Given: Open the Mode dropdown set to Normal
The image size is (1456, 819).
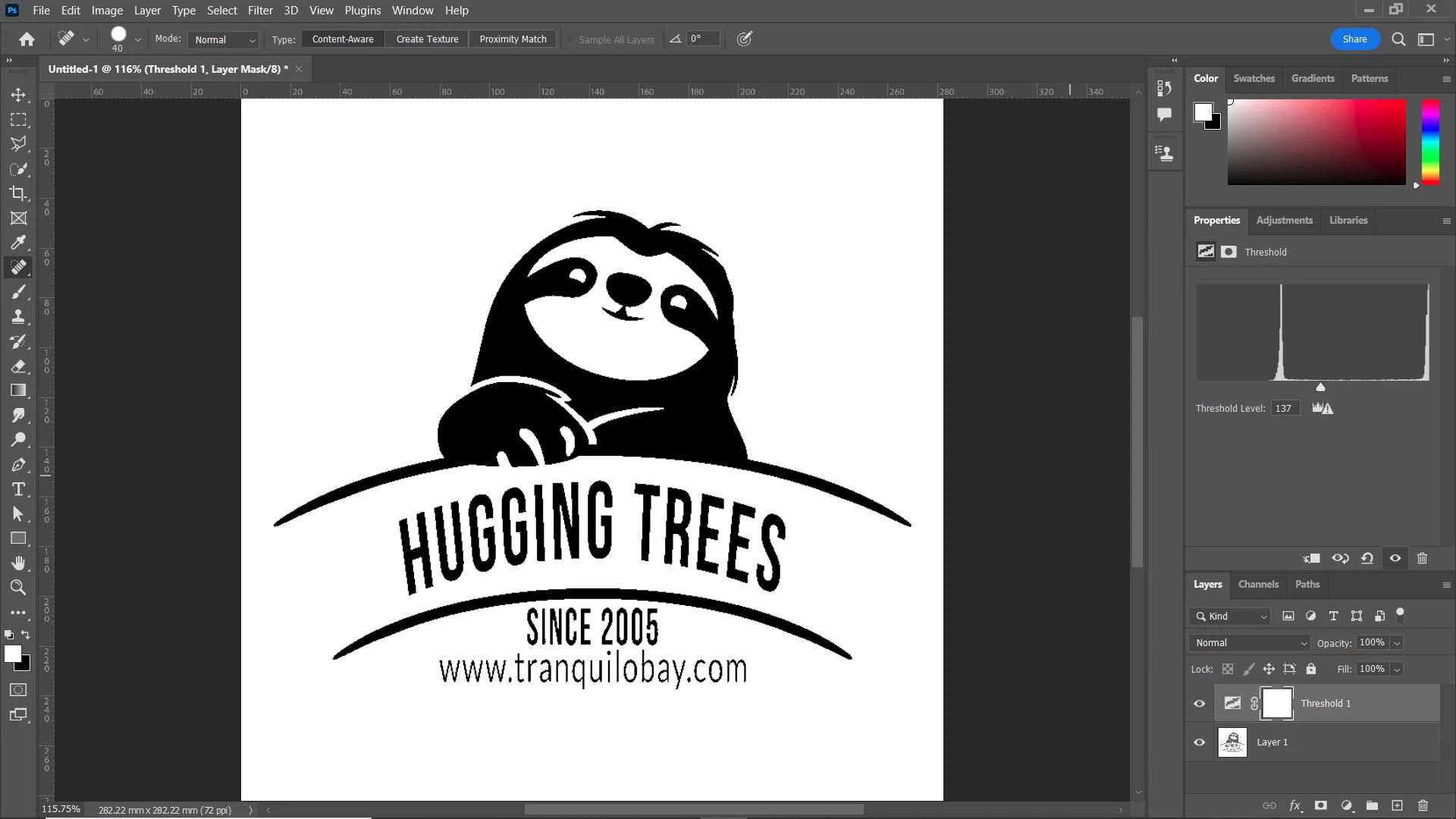Looking at the screenshot, I should point(224,39).
